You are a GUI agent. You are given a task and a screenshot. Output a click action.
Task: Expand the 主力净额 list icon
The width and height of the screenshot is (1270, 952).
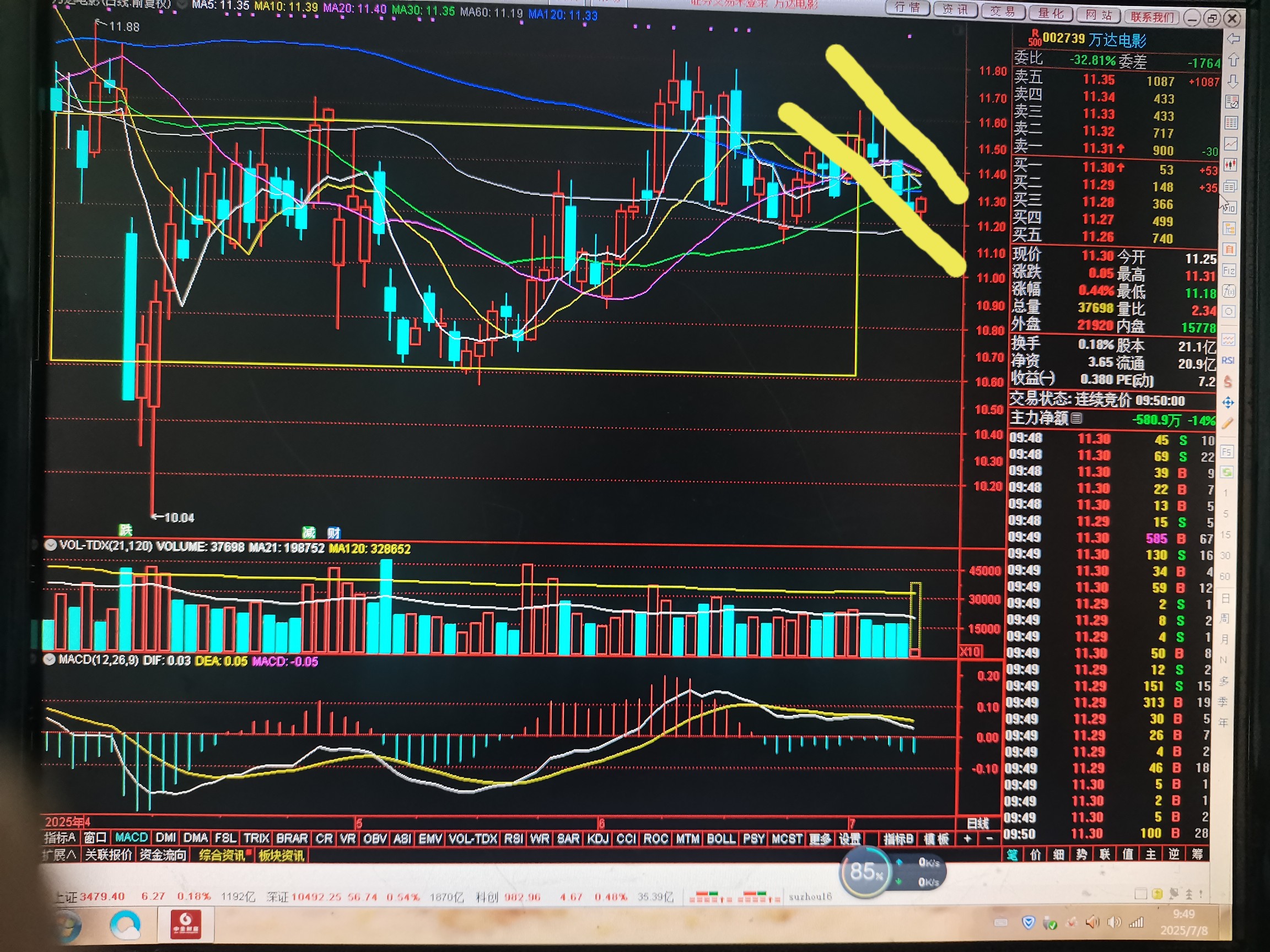point(1077,418)
